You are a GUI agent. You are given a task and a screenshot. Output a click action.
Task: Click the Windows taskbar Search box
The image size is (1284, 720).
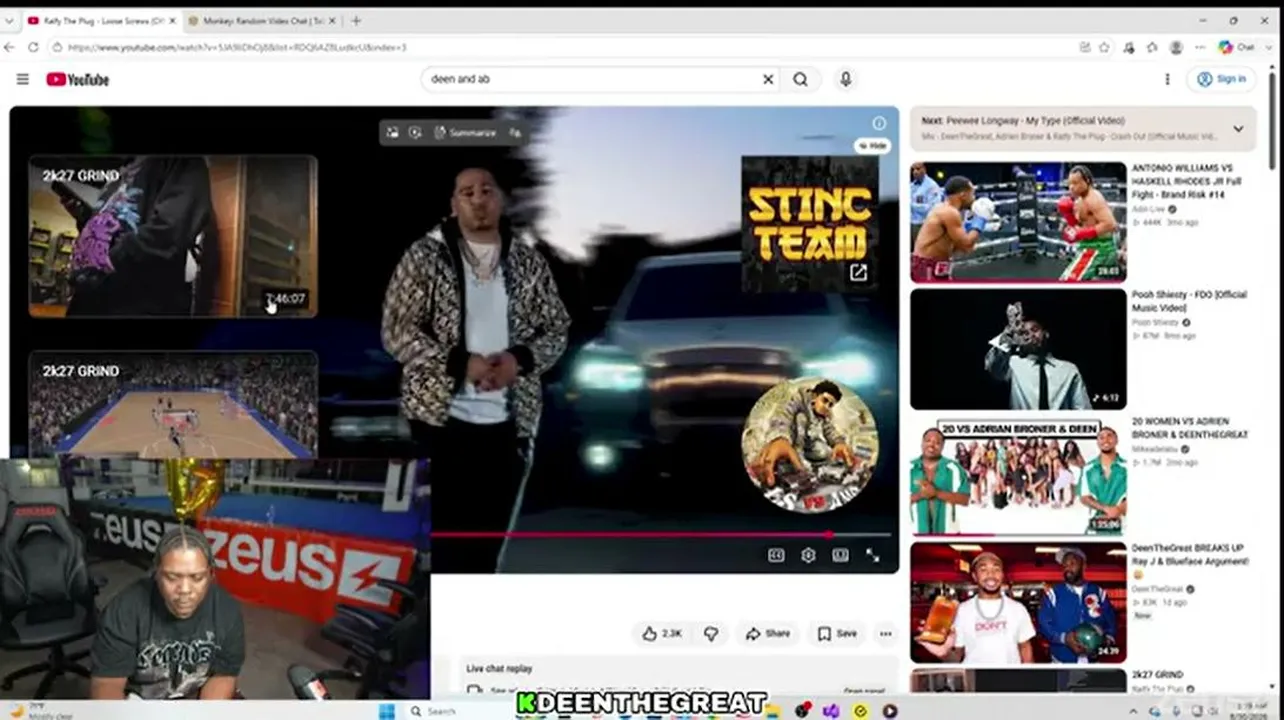click(x=459, y=711)
